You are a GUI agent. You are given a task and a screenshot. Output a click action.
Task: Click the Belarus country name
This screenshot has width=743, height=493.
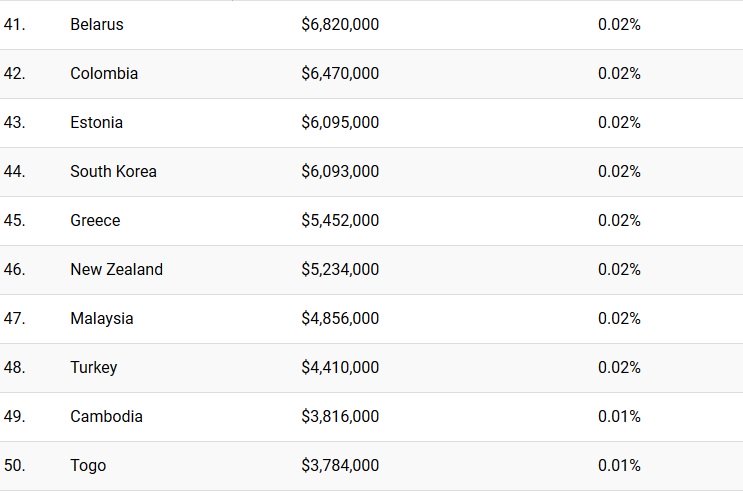[x=97, y=24]
